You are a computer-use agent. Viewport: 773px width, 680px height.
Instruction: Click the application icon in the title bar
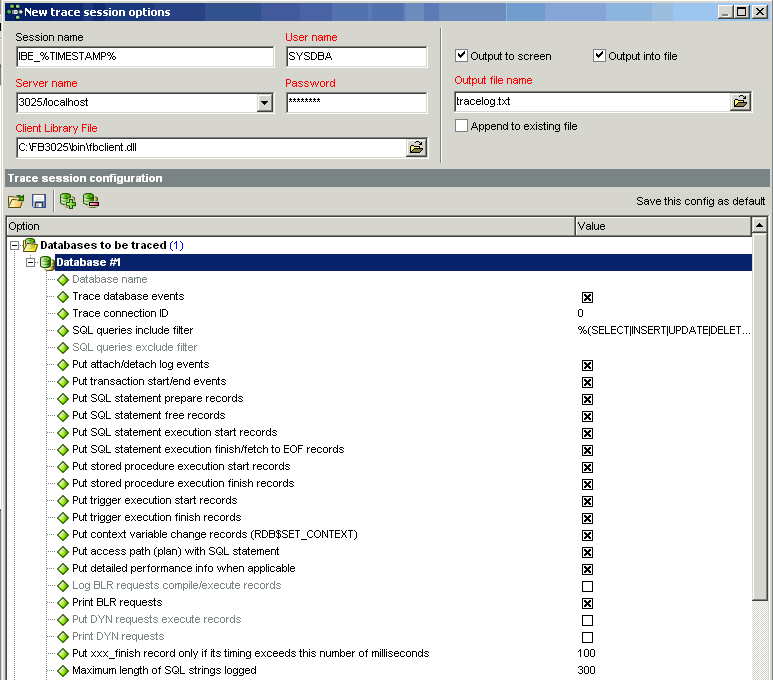coord(14,11)
